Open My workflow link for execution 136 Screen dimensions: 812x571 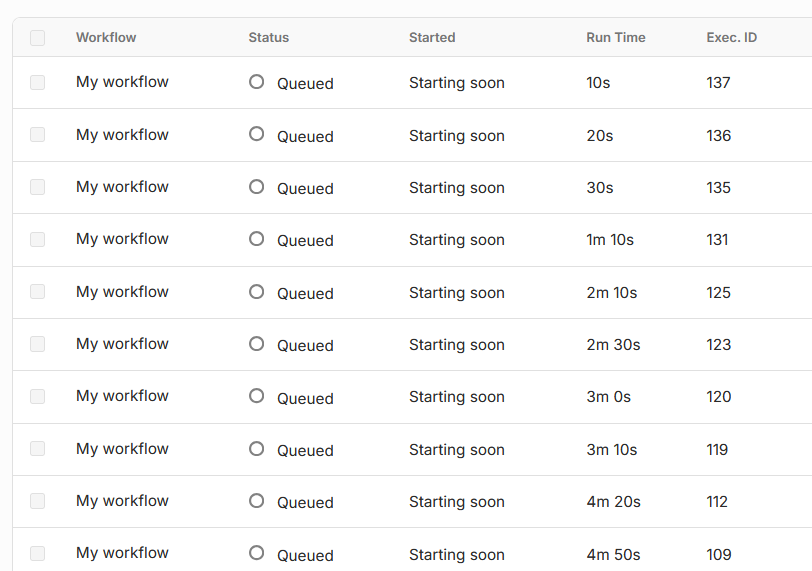coord(122,135)
